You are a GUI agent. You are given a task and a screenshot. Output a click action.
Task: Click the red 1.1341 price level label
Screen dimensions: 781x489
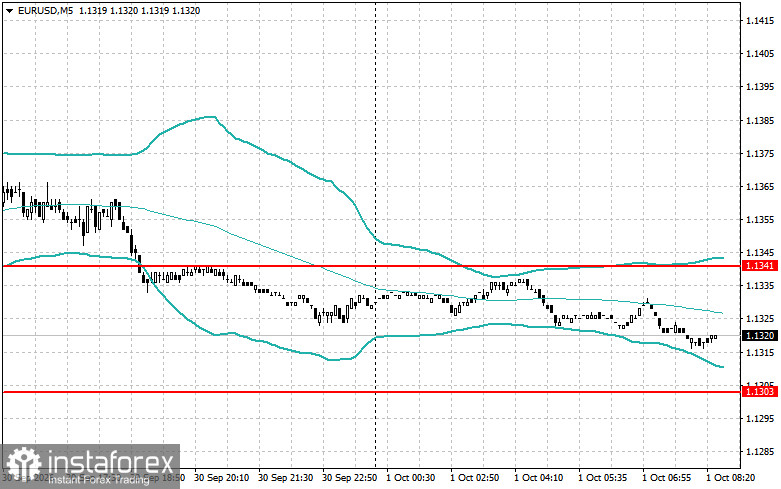click(760, 266)
